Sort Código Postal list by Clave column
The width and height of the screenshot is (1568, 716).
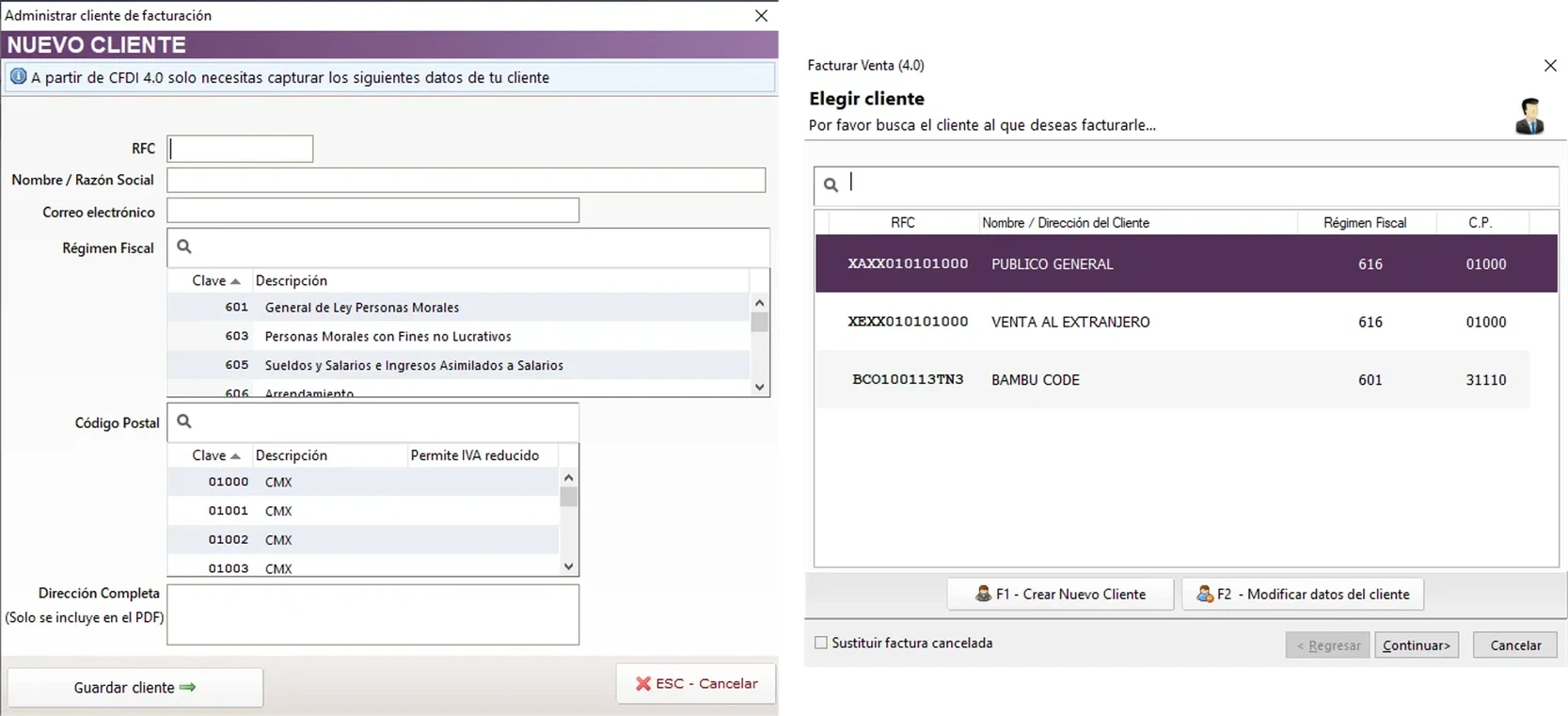(x=215, y=455)
